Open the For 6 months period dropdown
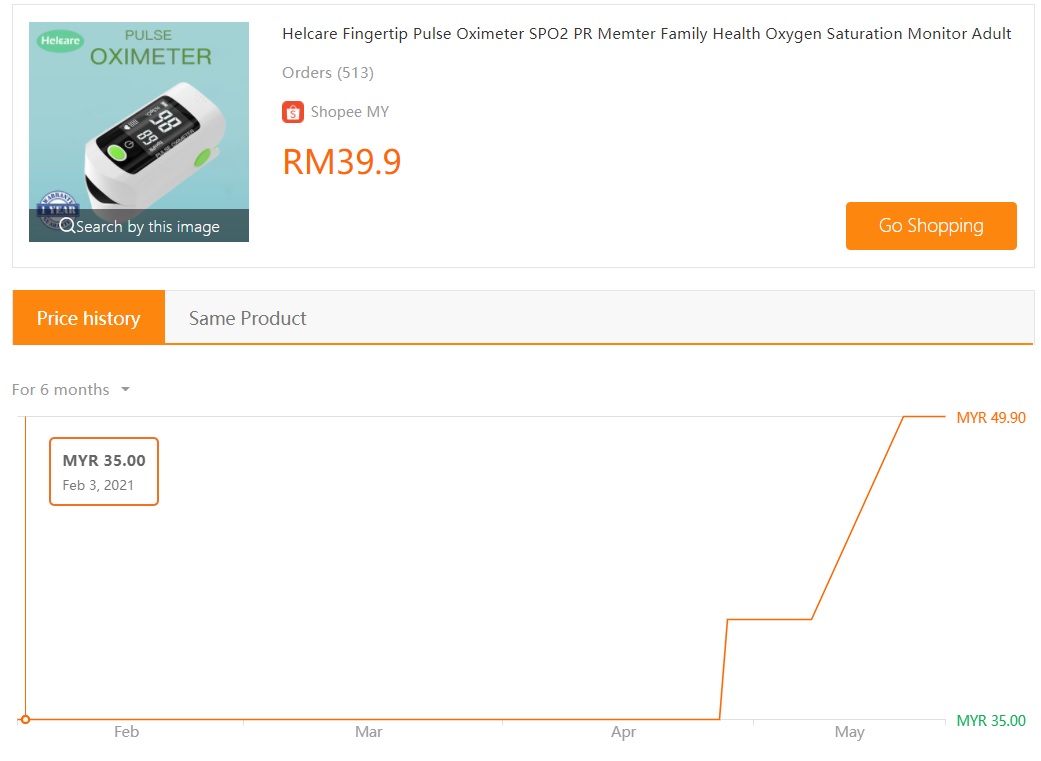 pyautogui.click(x=71, y=389)
